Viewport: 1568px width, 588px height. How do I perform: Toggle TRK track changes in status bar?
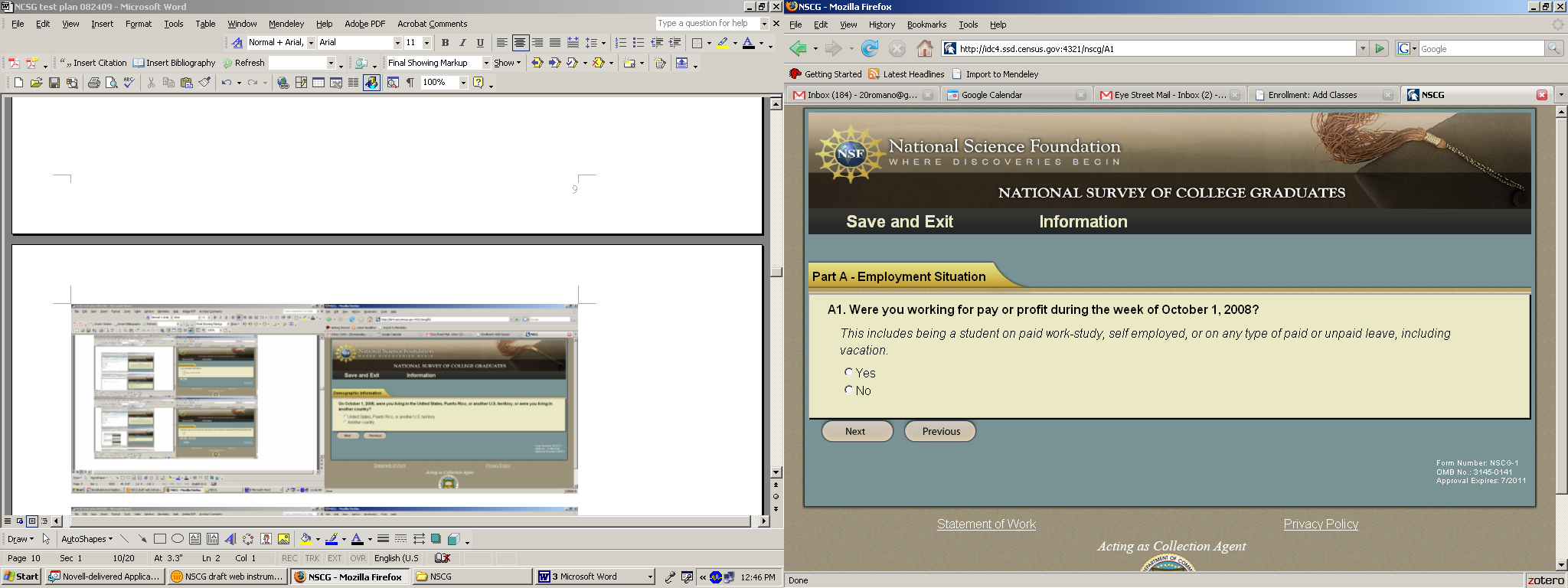tap(312, 558)
